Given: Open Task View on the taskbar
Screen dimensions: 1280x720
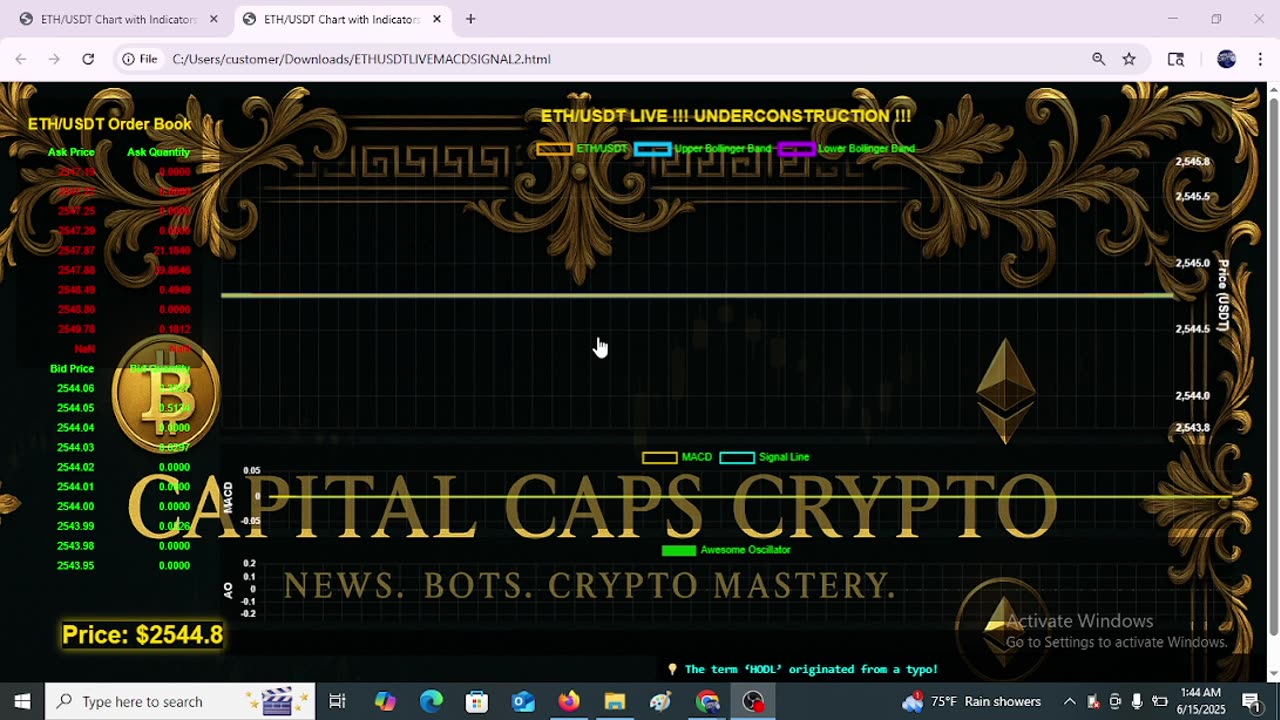Looking at the screenshot, I should [x=337, y=701].
